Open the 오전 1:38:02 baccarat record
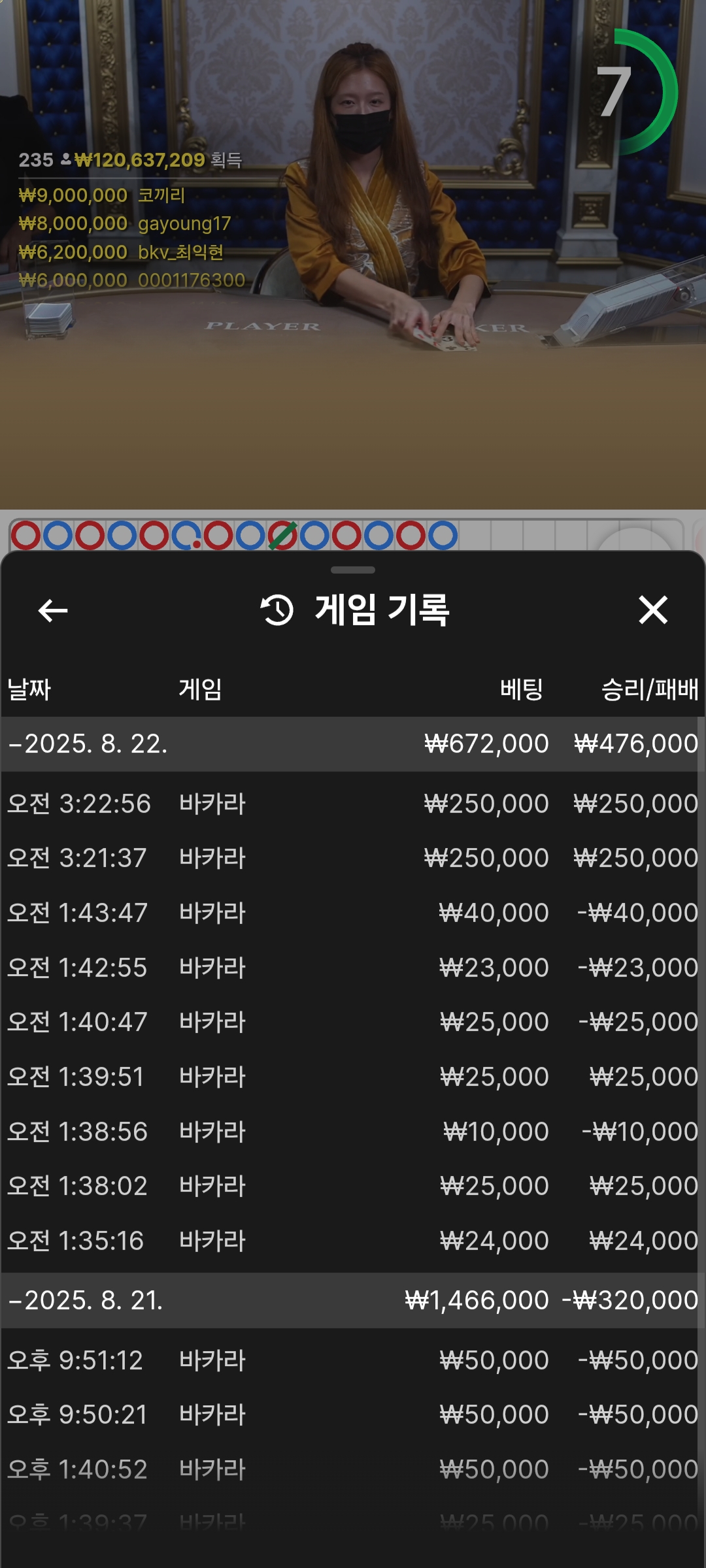This screenshot has height=1568, width=706. click(x=353, y=1186)
